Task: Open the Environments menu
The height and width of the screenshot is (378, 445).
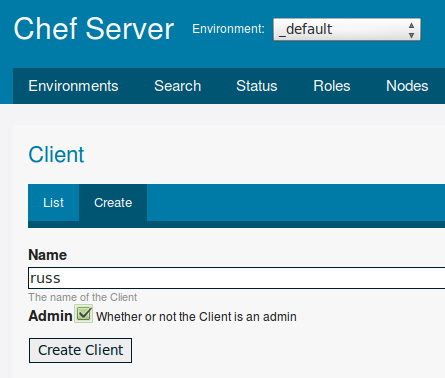Action: pyautogui.click(x=73, y=86)
